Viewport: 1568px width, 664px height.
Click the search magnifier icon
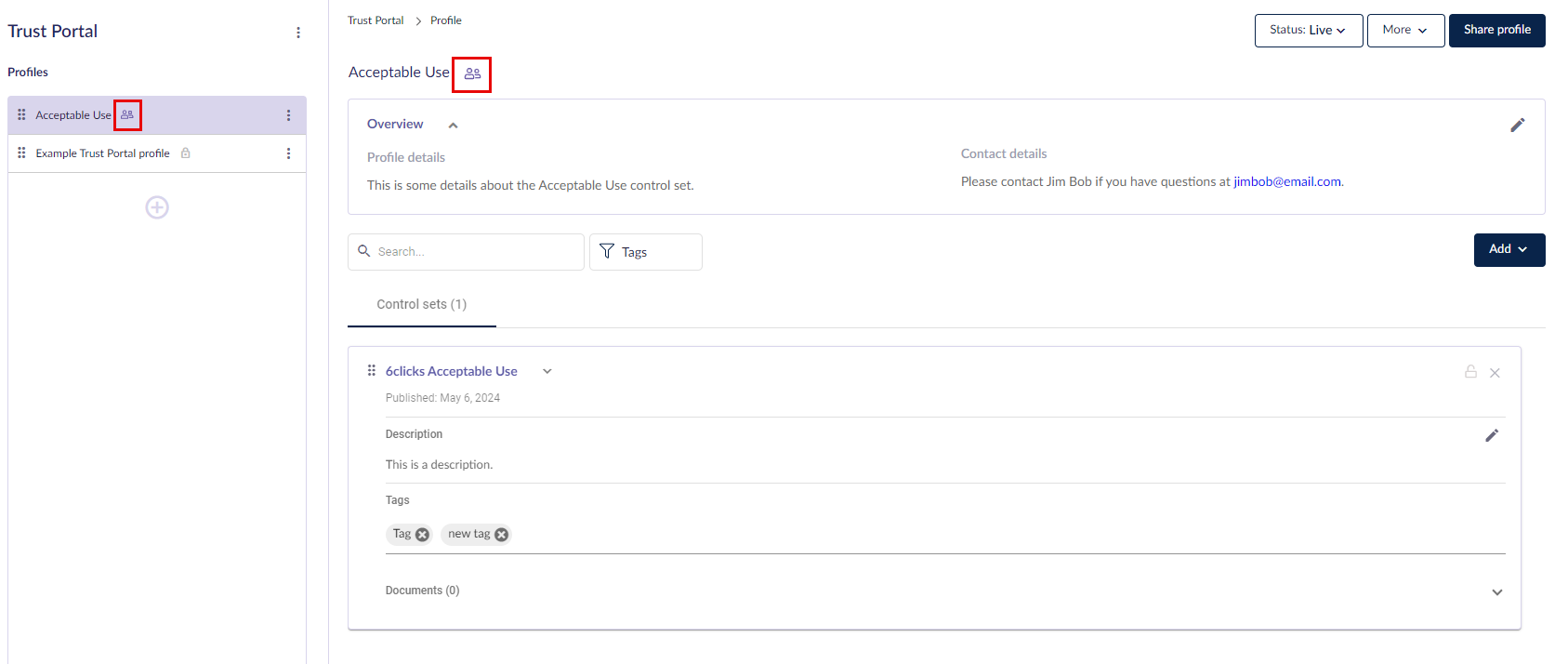pyautogui.click(x=364, y=251)
